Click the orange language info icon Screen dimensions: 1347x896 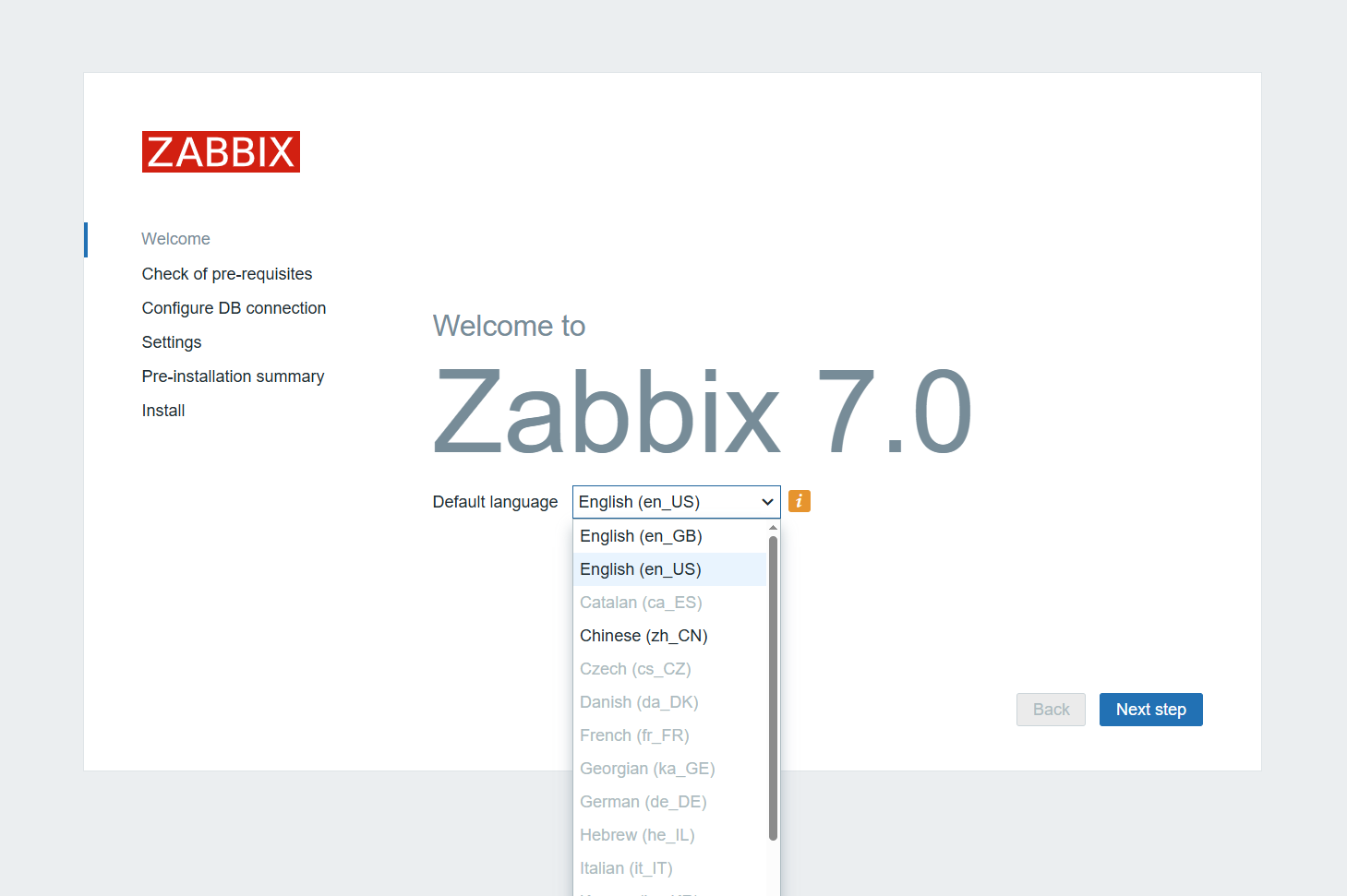[x=800, y=501]
